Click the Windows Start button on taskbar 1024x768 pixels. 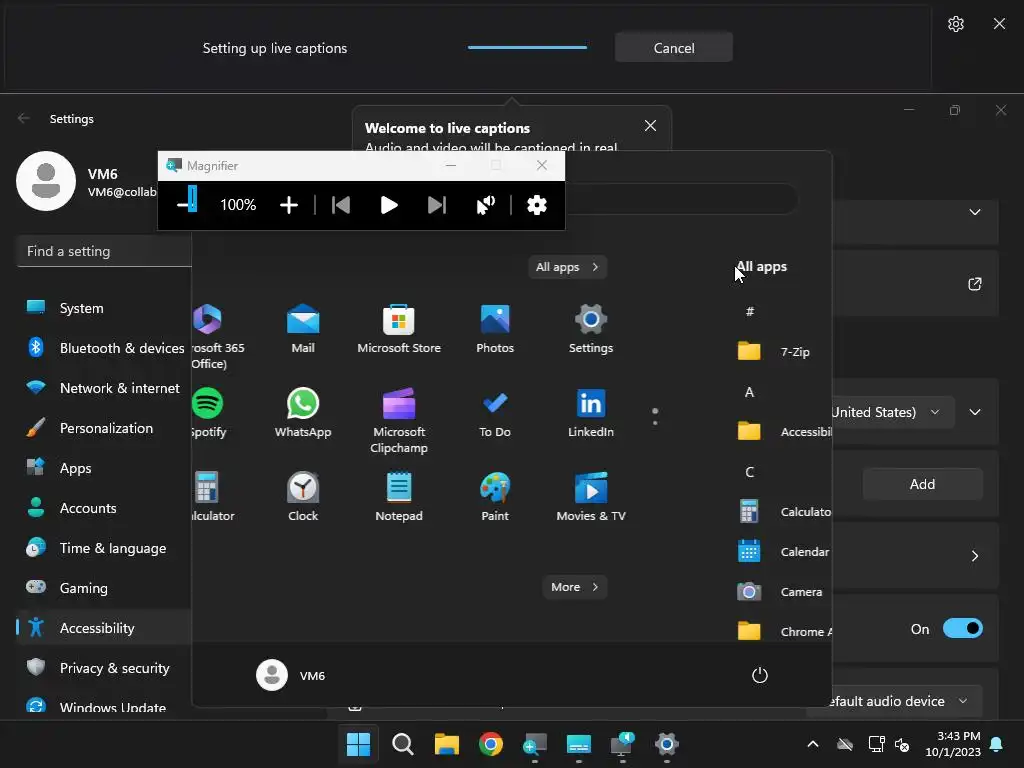pyautogui.click(x=358, y=744)
